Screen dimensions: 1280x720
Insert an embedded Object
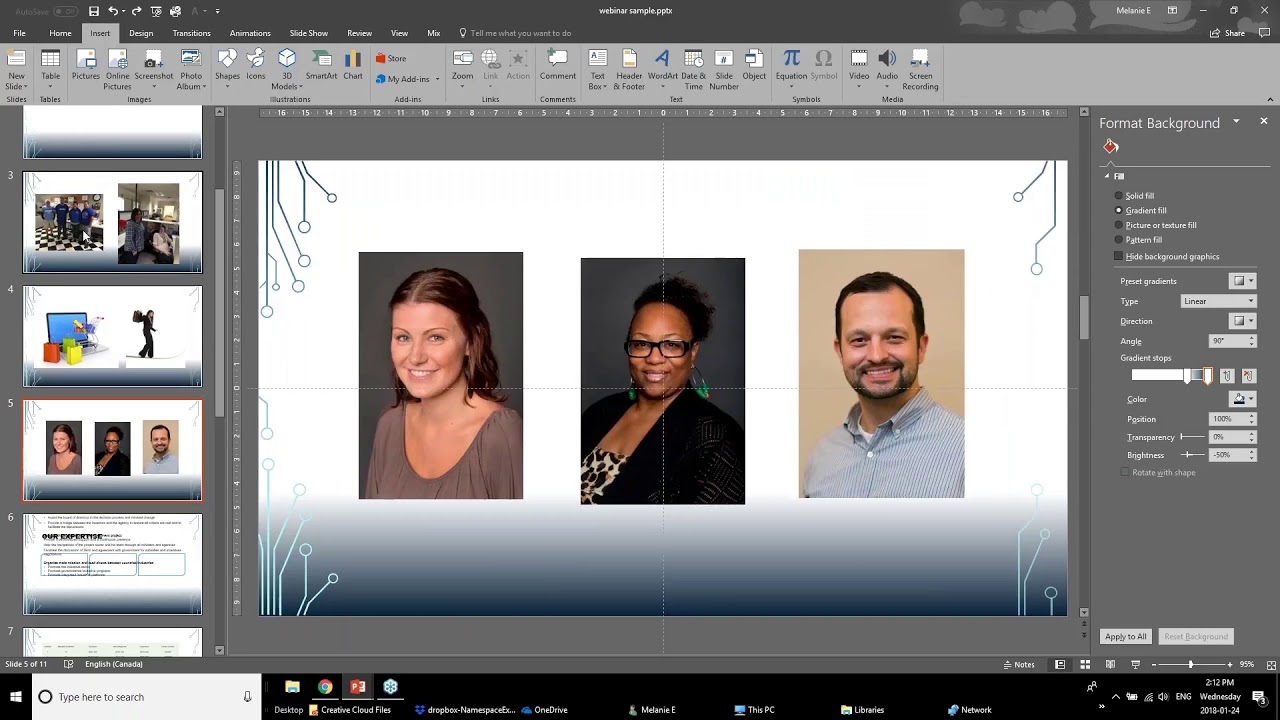tap(754, 64)
